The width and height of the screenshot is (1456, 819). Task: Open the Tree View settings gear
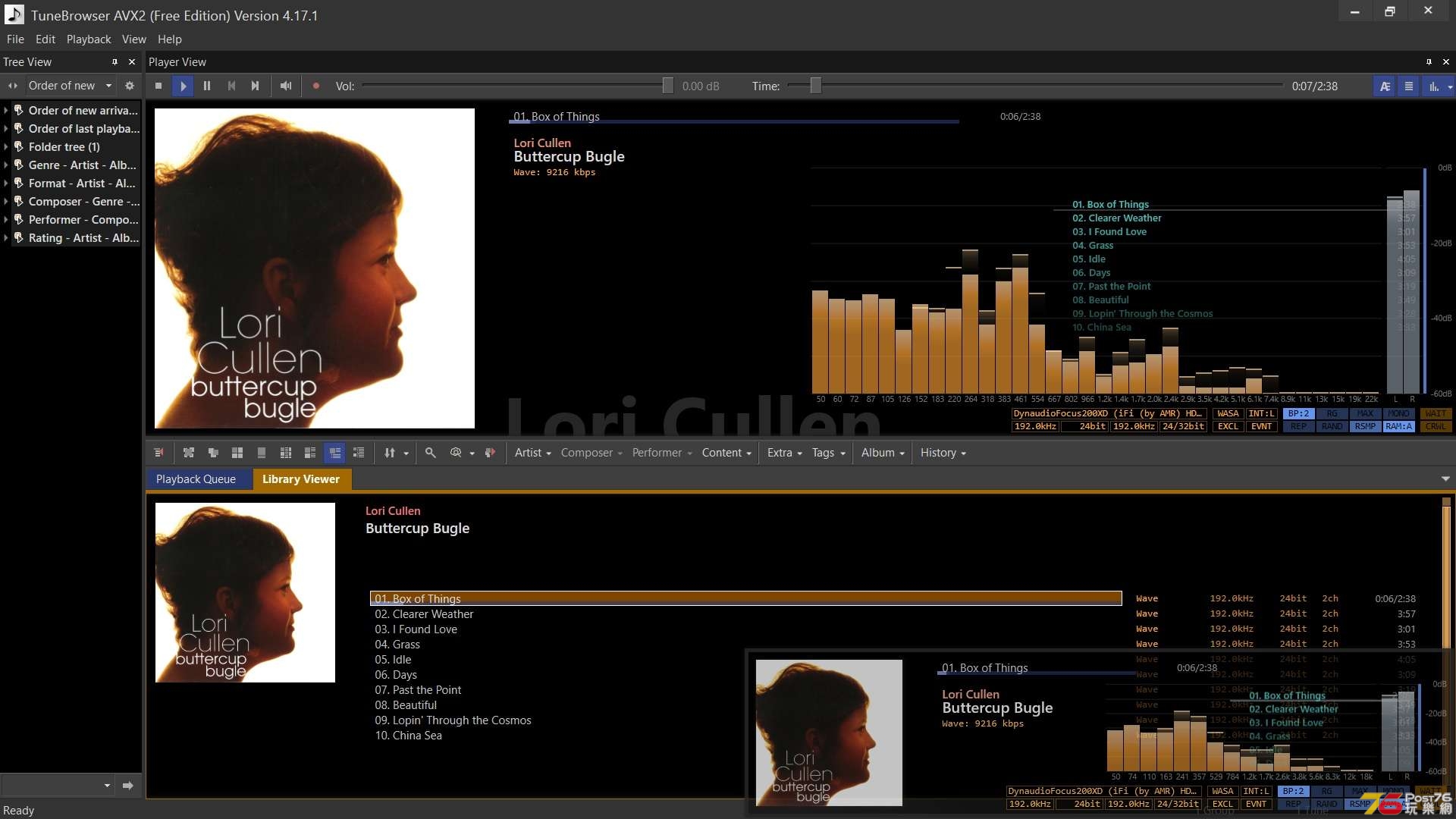point(130,86)
